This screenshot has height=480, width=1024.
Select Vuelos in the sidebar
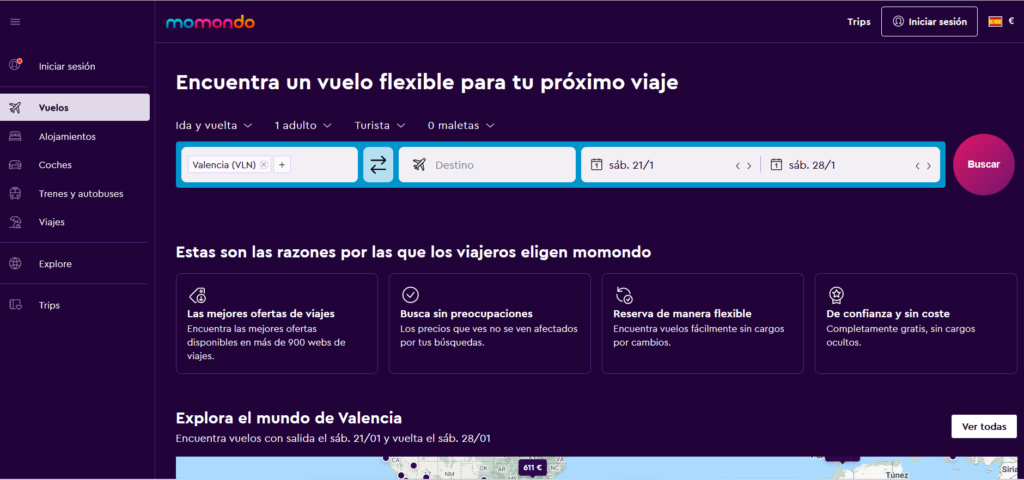click(x=75, y=108)
